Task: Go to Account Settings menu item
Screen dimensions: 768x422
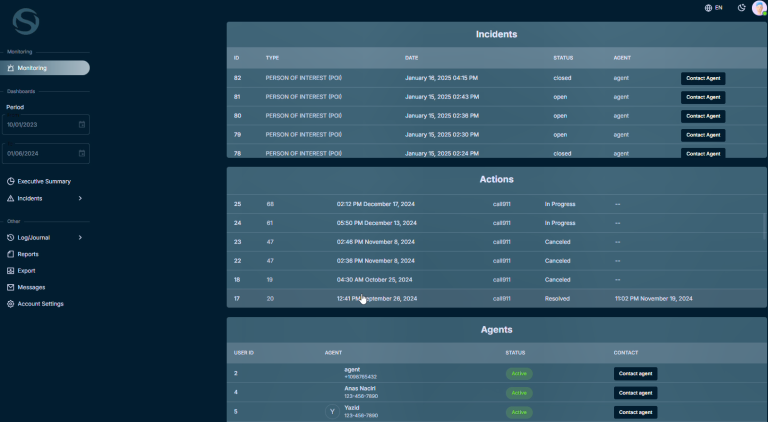Action: pyautogui.click(x=40, y=303)
